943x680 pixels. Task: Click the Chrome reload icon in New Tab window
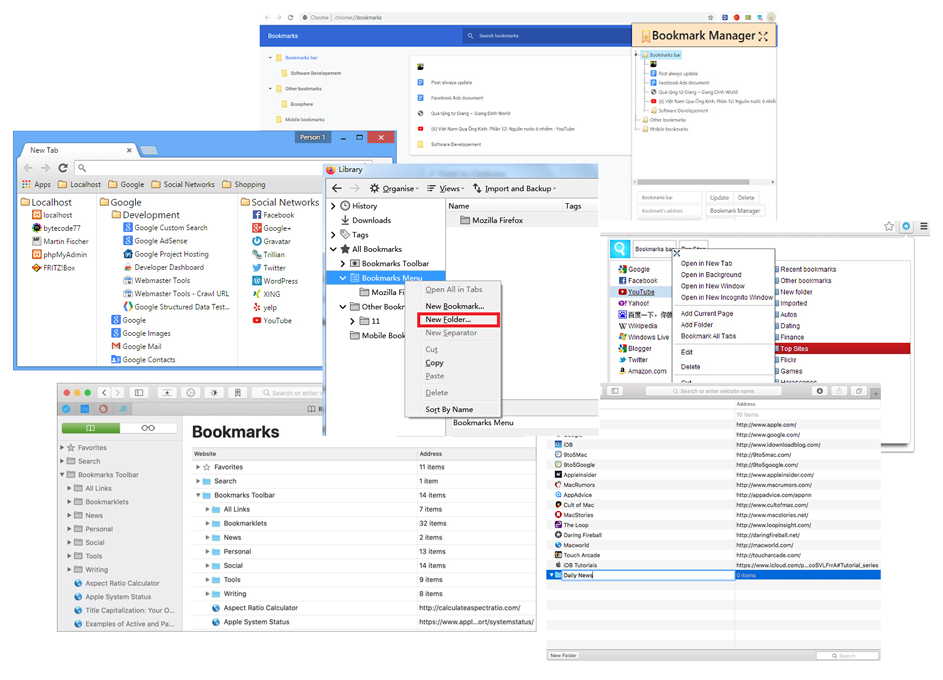(63, 168)
